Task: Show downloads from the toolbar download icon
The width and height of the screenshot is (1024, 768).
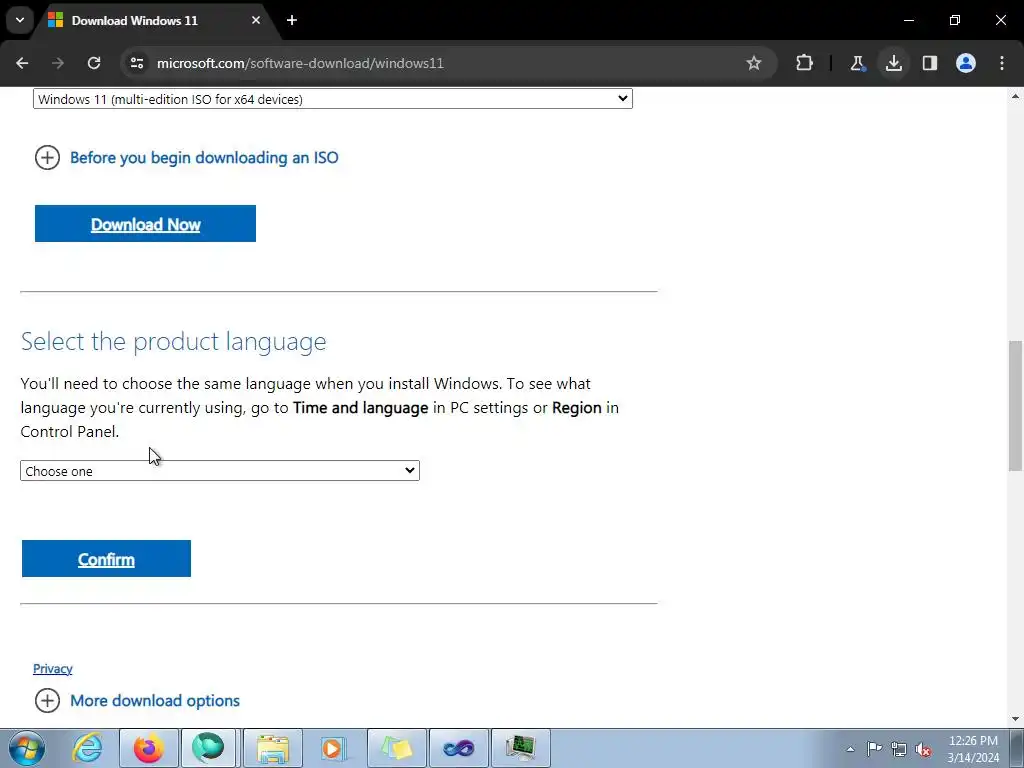Action: tap(893, 63)
